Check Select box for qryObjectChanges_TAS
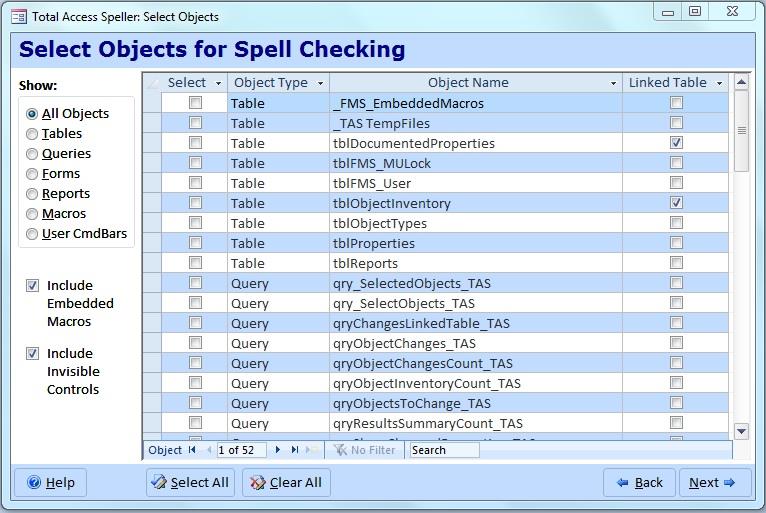Screen dimensions: 766x513 point(195,343)
